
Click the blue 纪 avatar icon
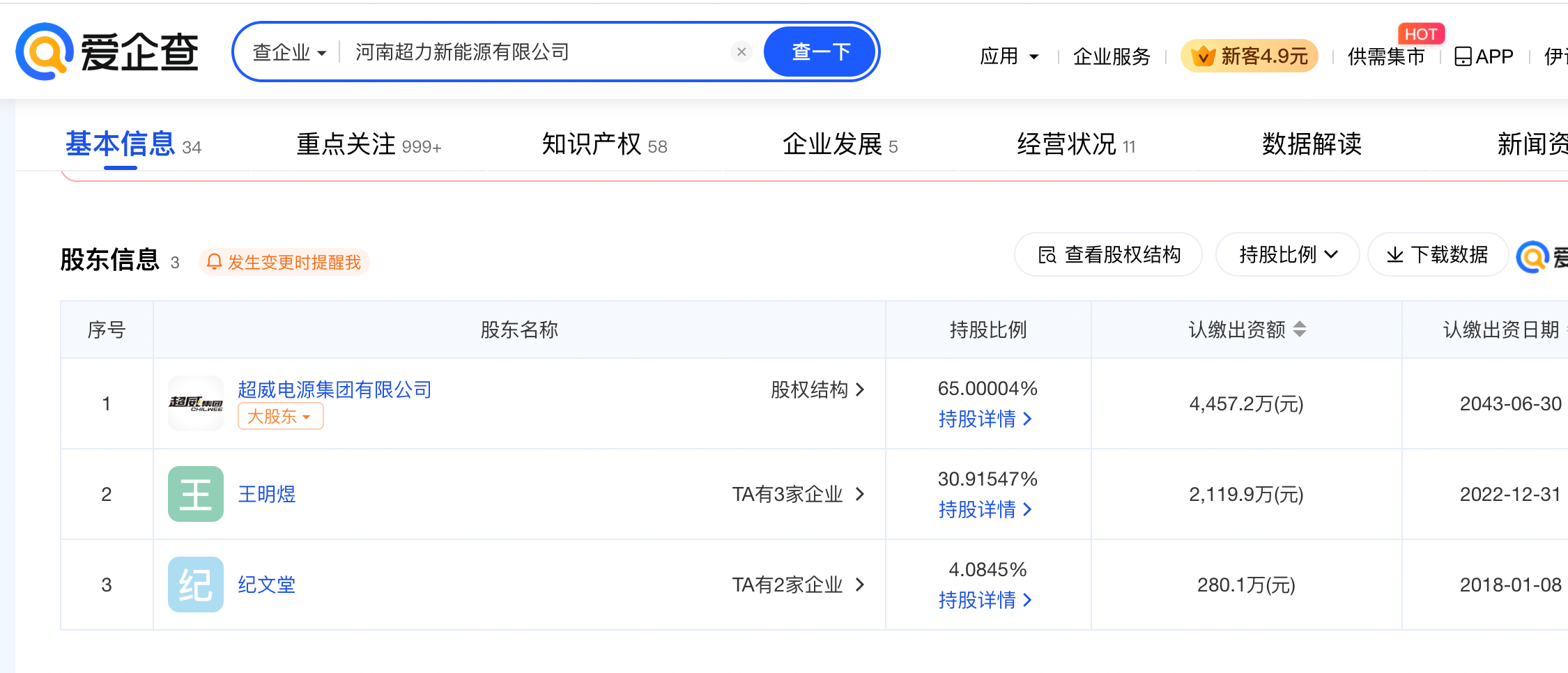196,585
